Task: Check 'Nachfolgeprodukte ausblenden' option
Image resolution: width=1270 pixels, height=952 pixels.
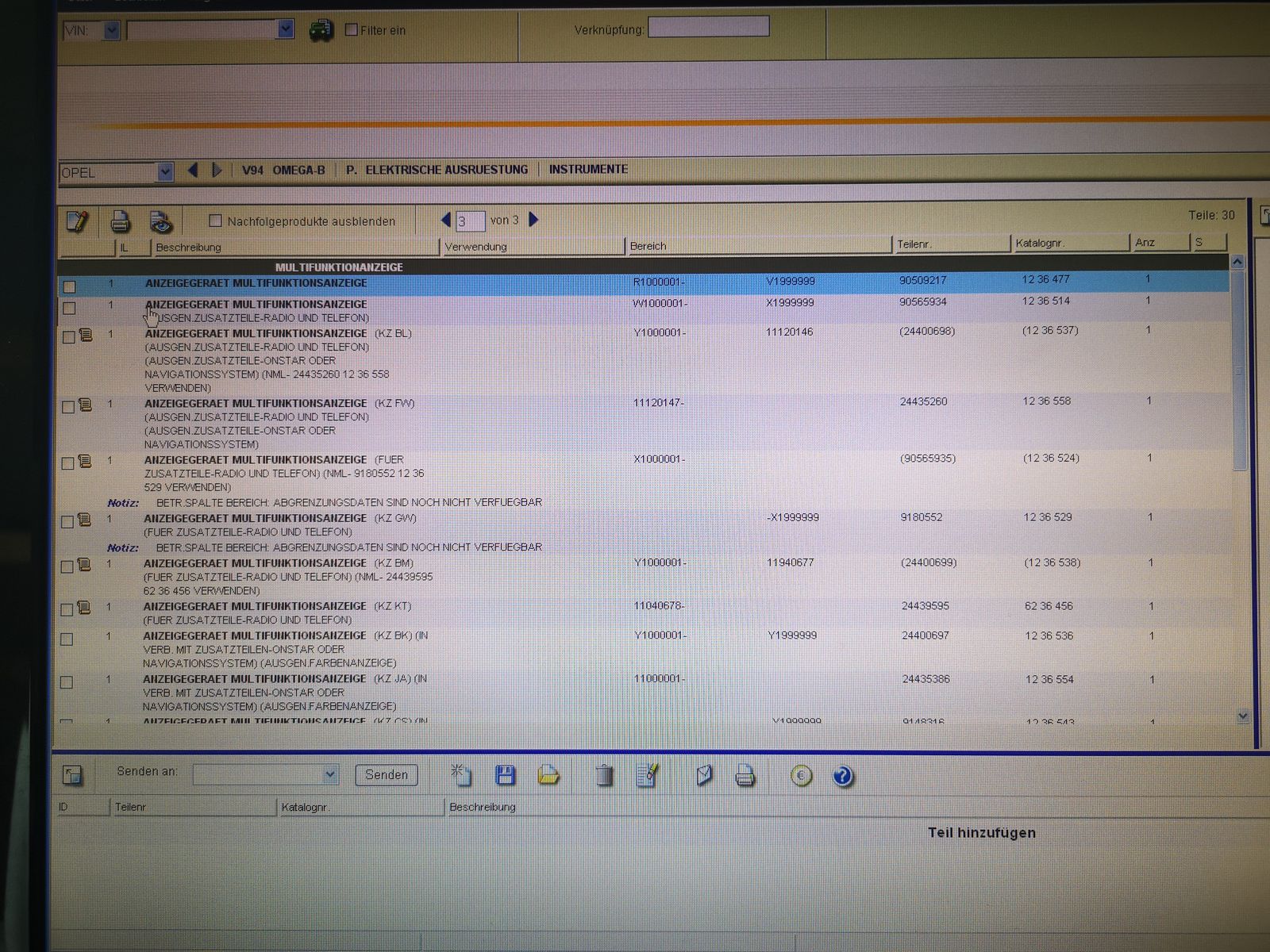Action: [215, 221]
